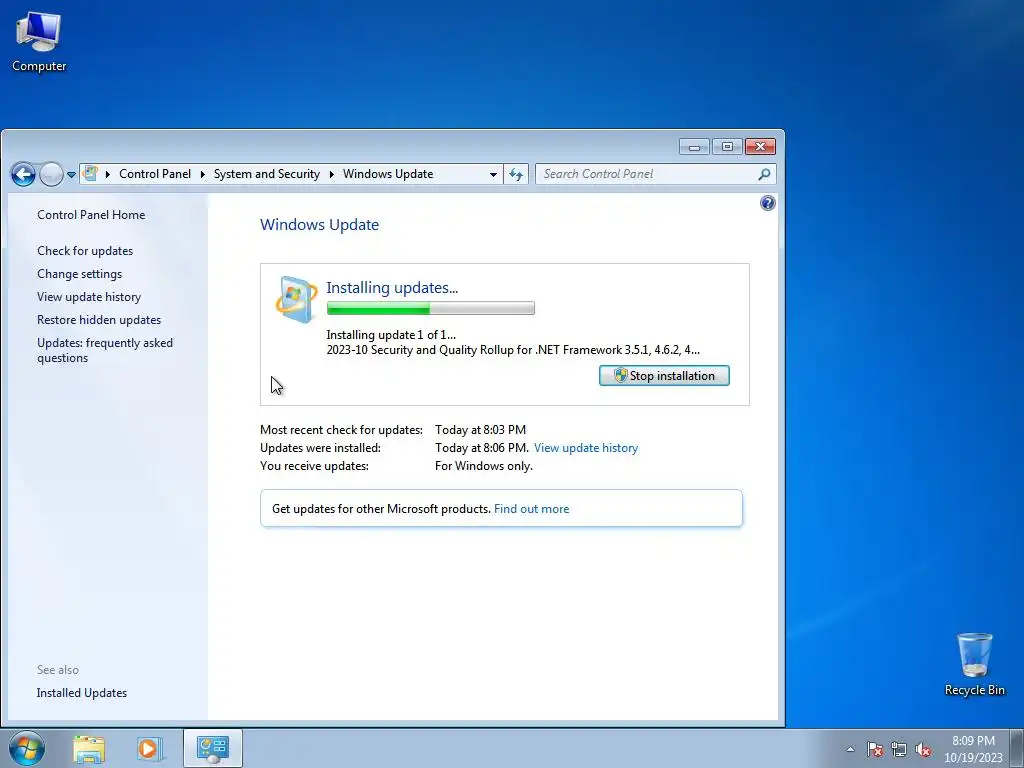Open View update history in sidebar
This screenshot has height=768, width=1024.
pos(89,296)
